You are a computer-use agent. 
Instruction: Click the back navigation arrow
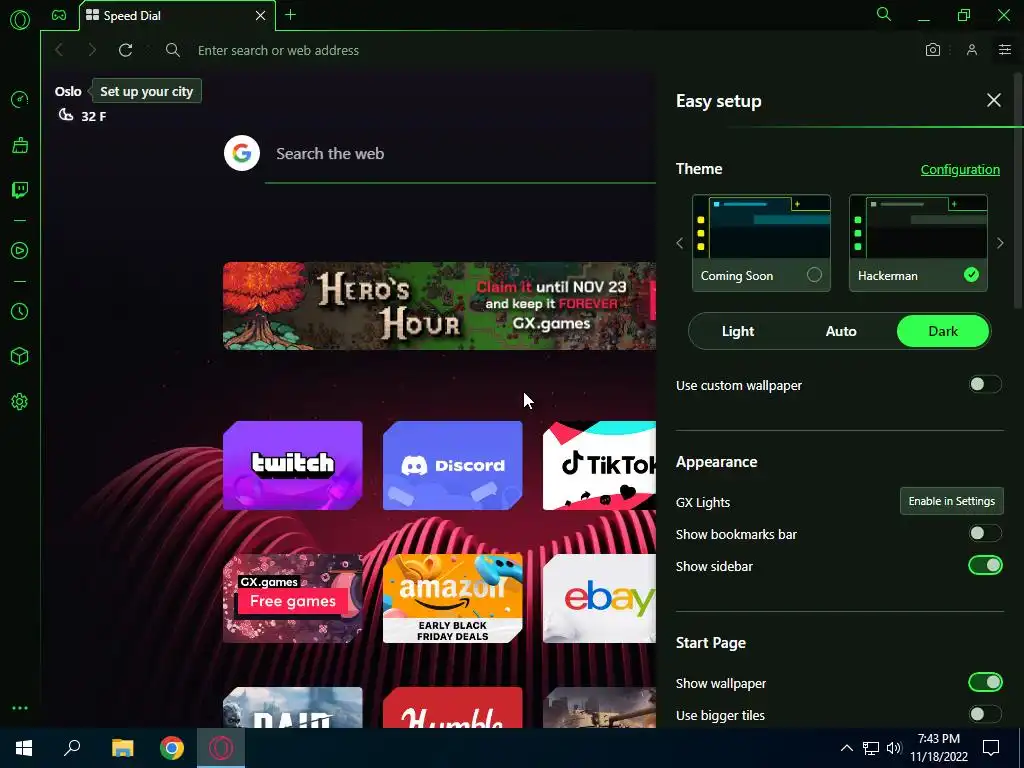pos(59,50)
